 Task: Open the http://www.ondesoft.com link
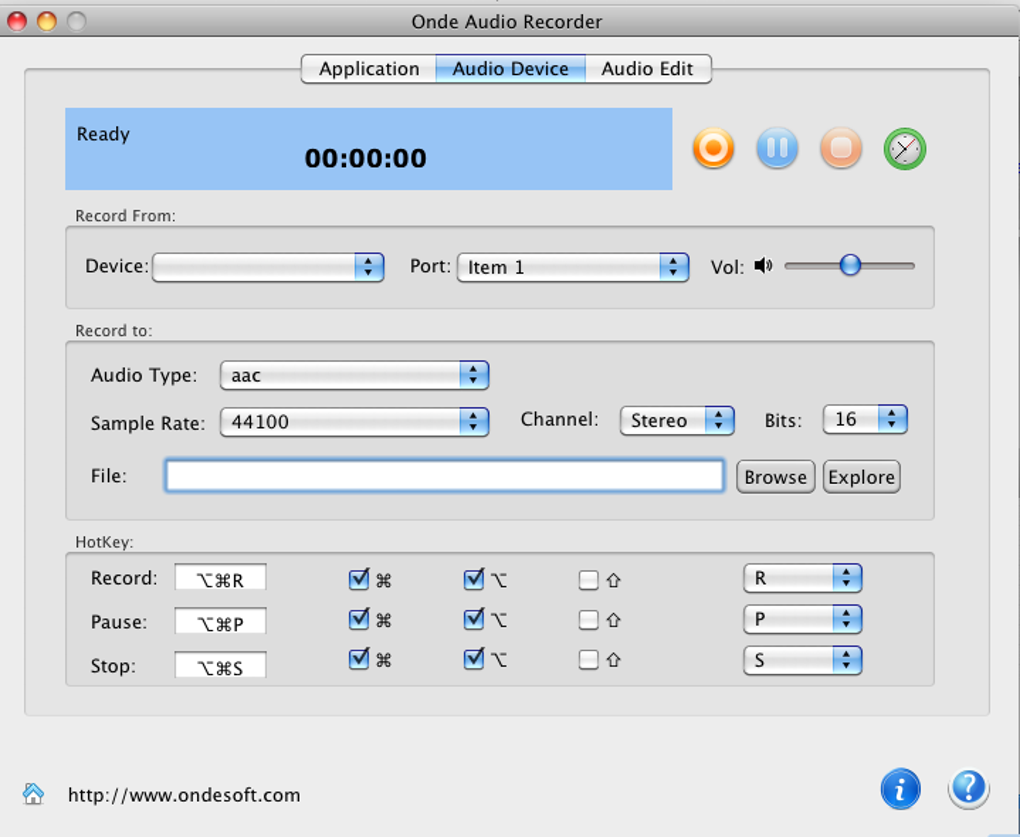click(x=184, y=795)
